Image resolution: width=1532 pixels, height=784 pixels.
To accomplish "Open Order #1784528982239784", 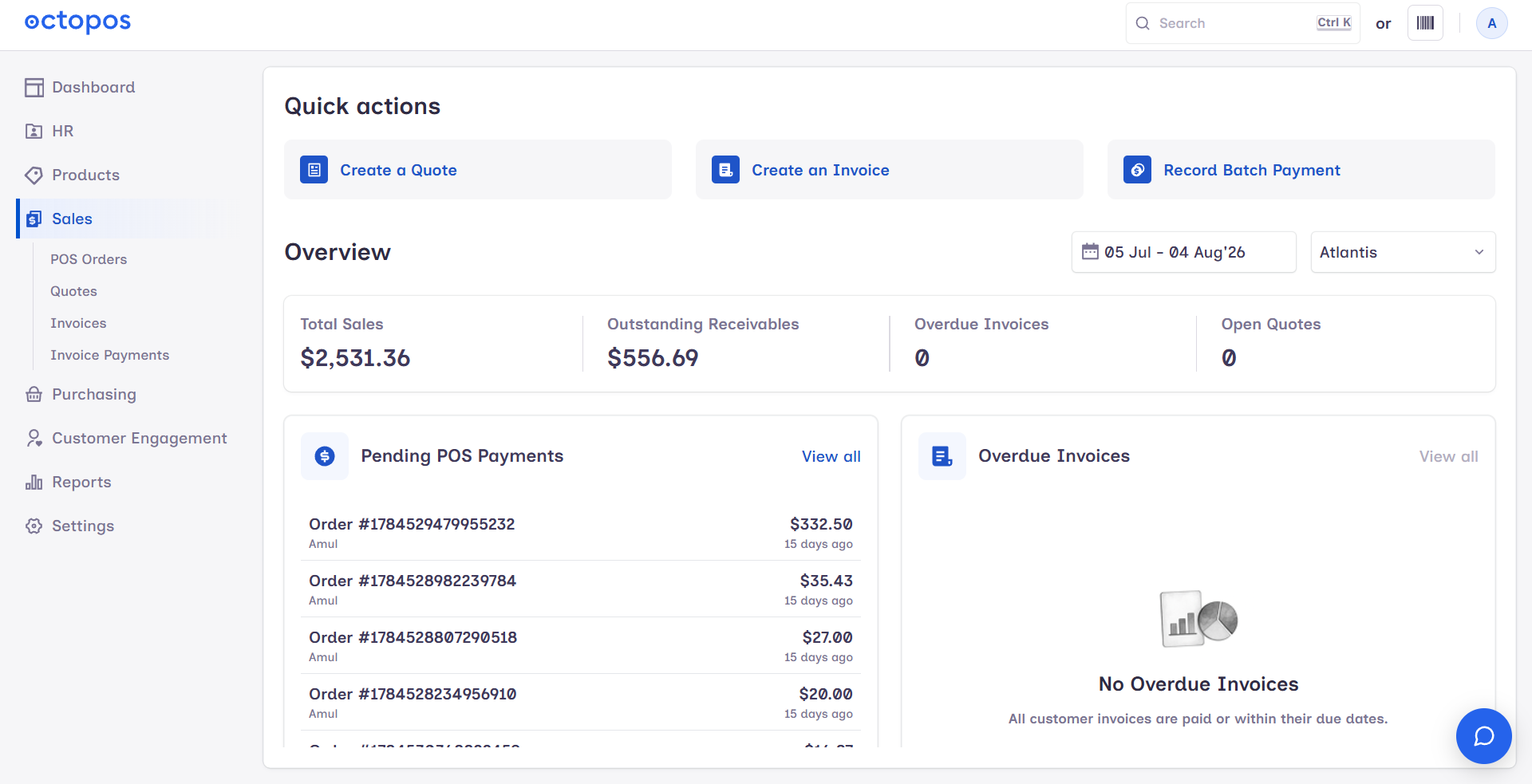I will pyautogui.click(x=581, y=589).
